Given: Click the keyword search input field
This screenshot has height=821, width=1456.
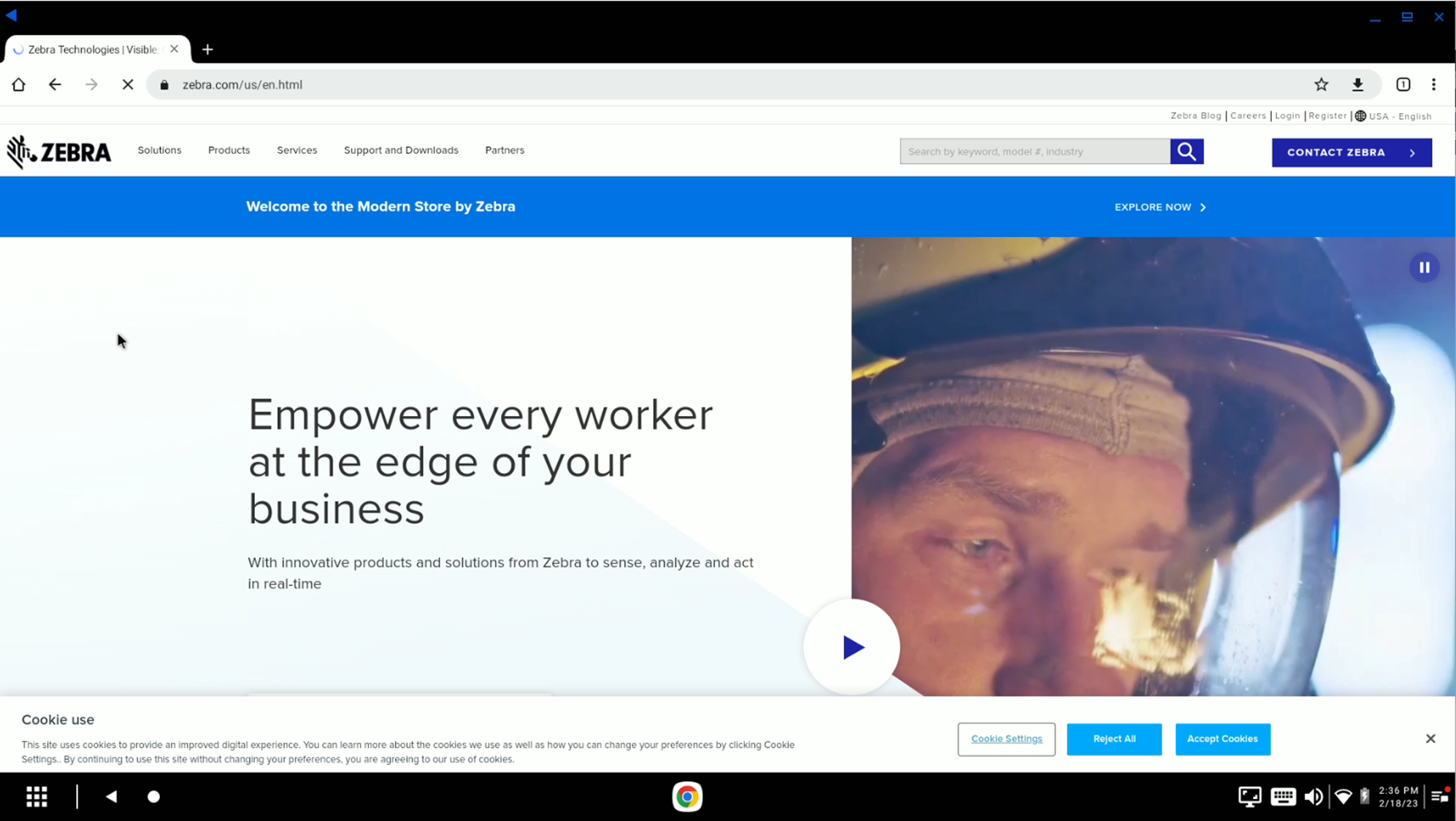Looking at the screenshot, I should coord(1035,152).
